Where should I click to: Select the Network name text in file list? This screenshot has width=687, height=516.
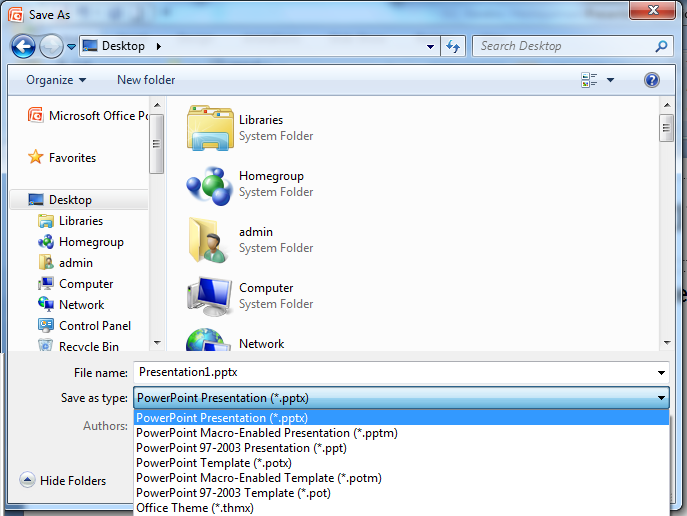[262, 344]
